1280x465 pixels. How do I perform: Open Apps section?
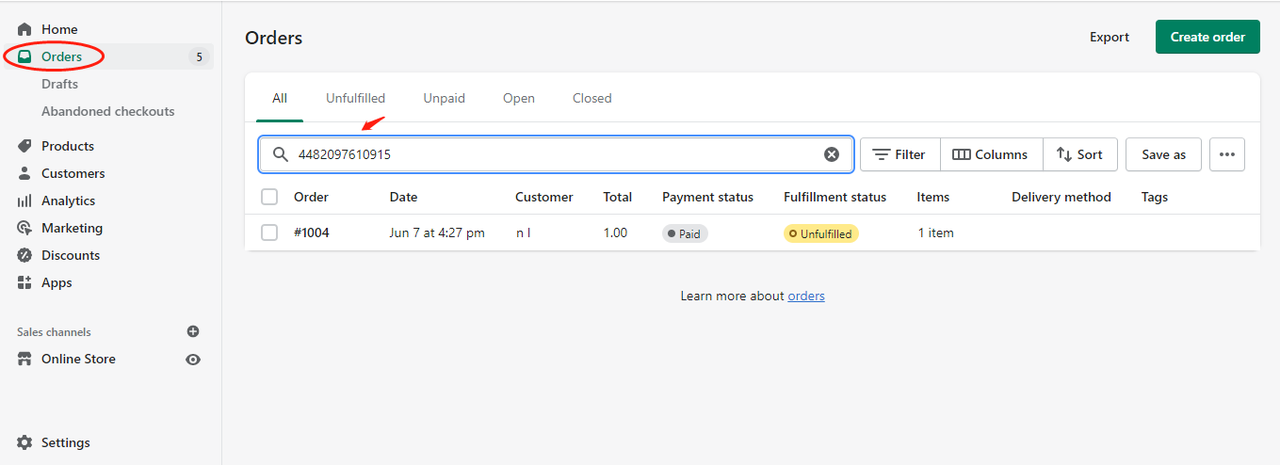(57, 283)
